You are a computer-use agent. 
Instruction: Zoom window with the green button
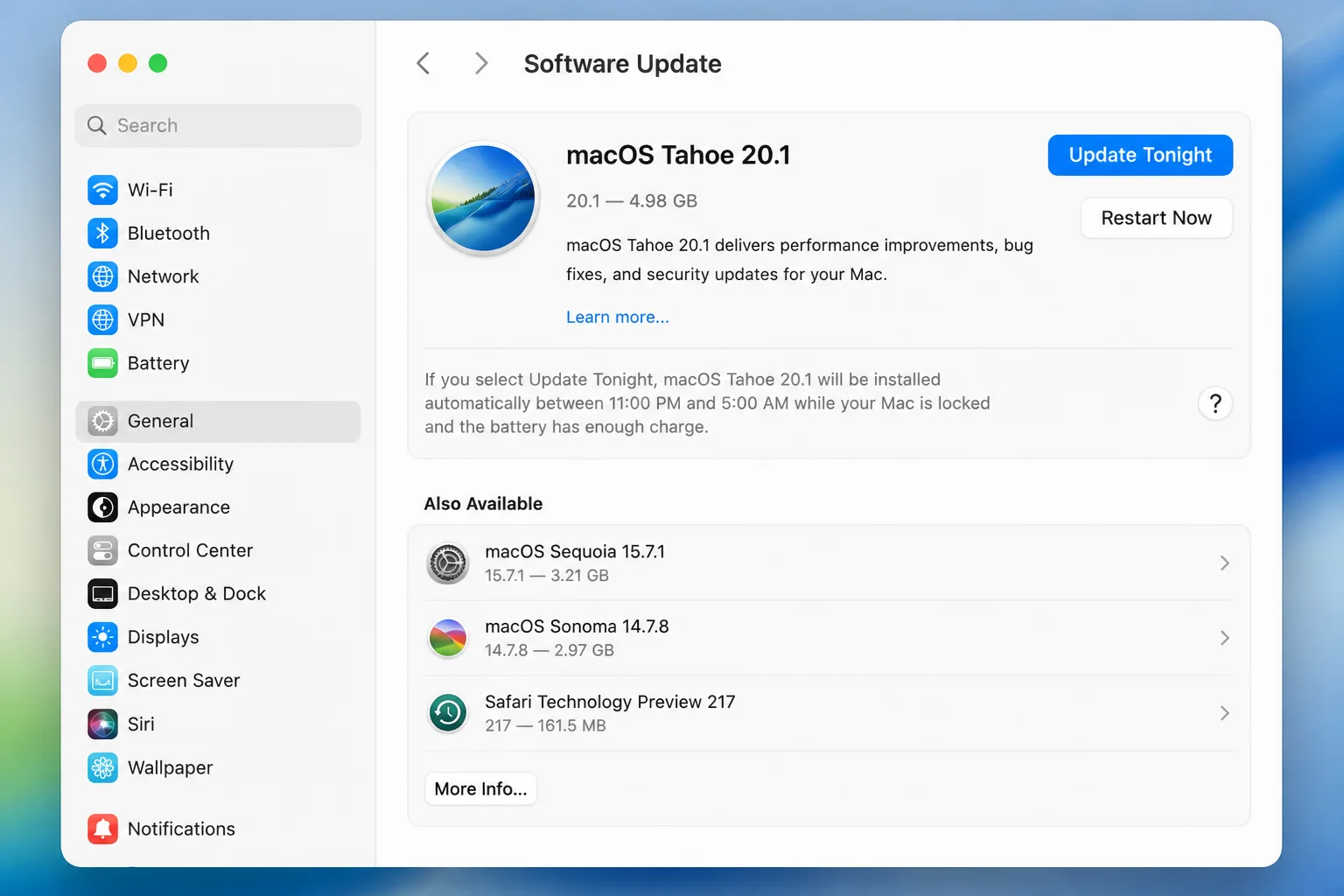point(157,63)
